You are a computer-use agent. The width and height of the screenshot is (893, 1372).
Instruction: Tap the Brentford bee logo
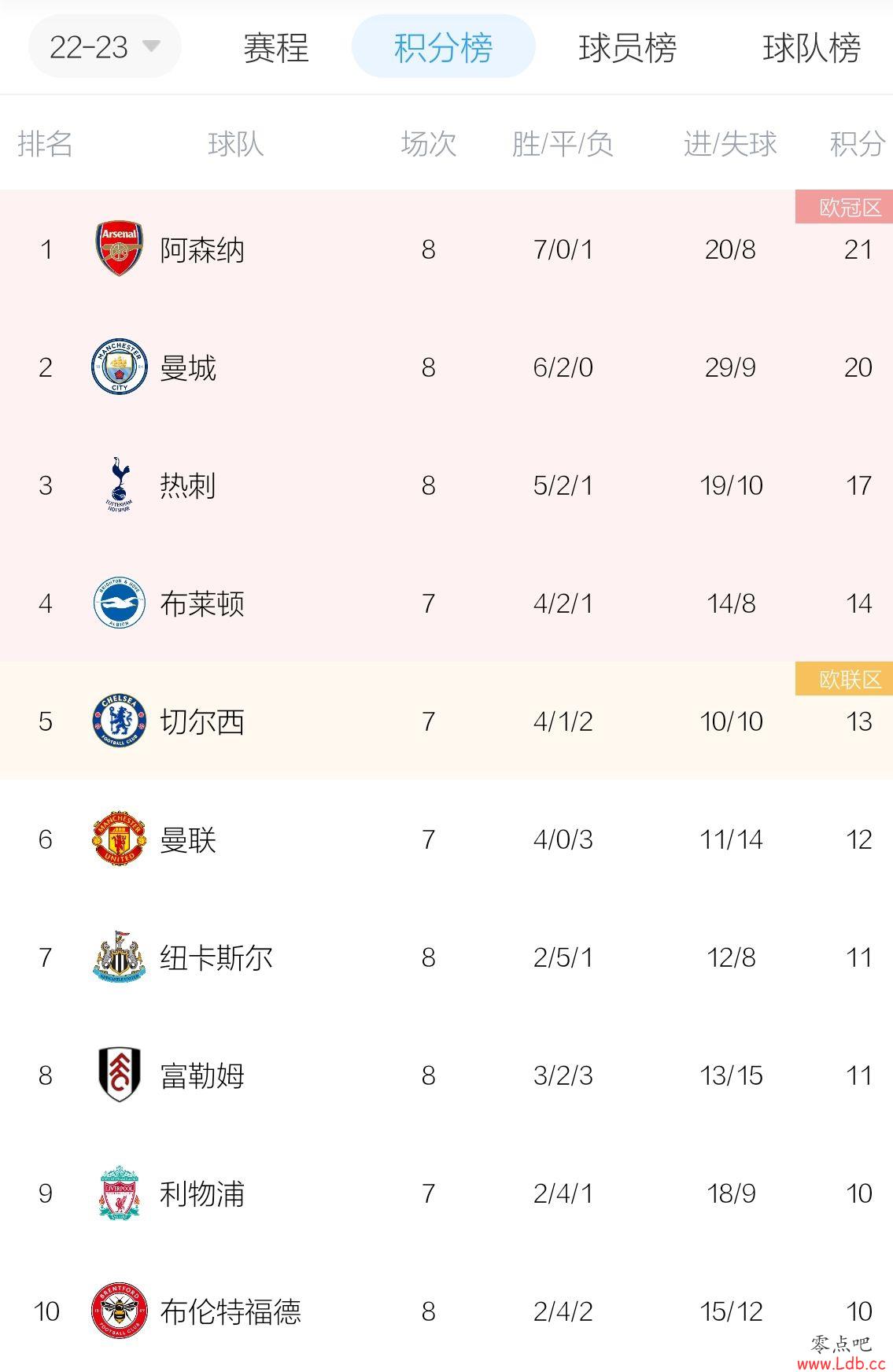[120, 1311]
